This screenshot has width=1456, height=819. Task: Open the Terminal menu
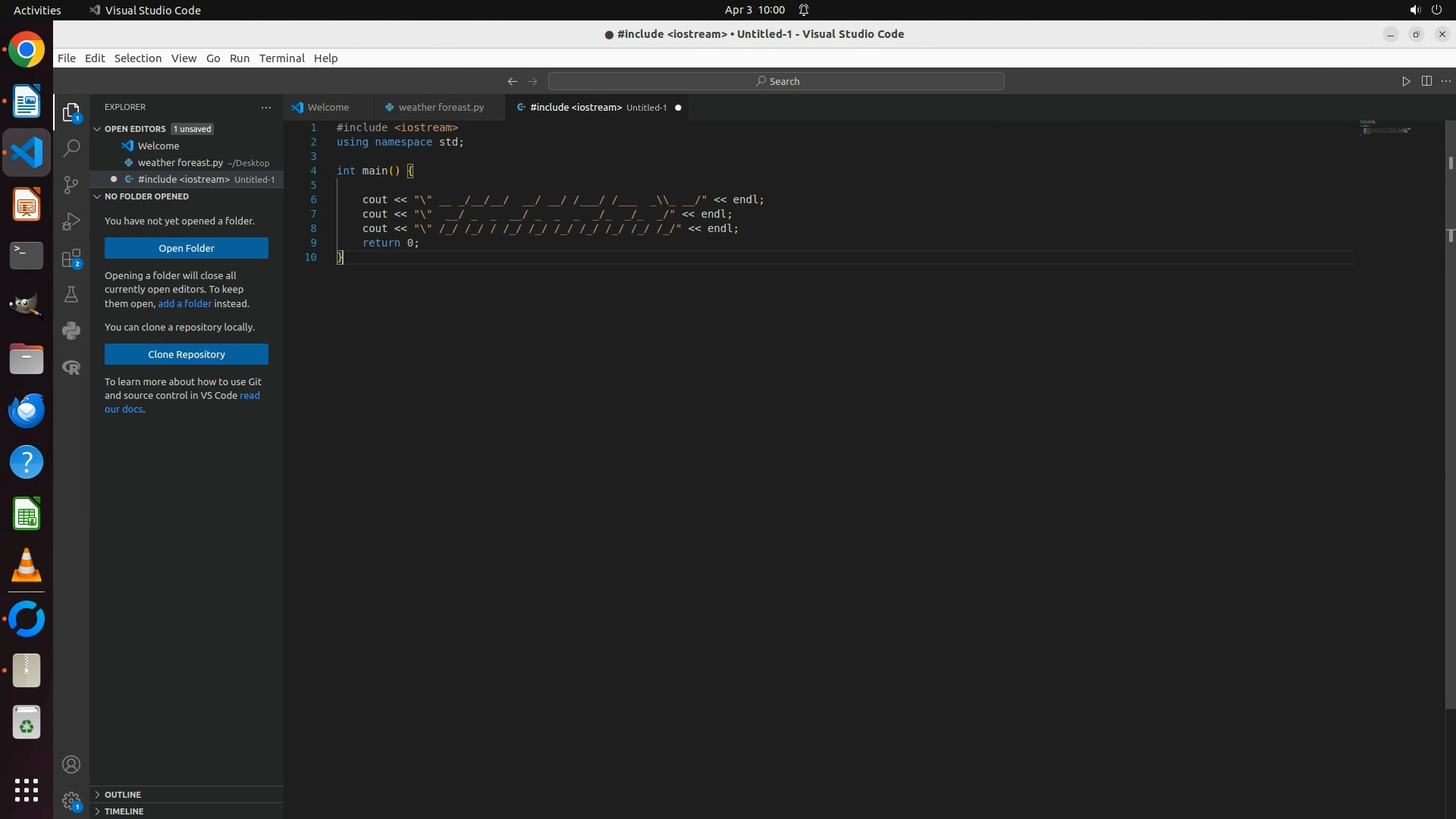point(281,58)
